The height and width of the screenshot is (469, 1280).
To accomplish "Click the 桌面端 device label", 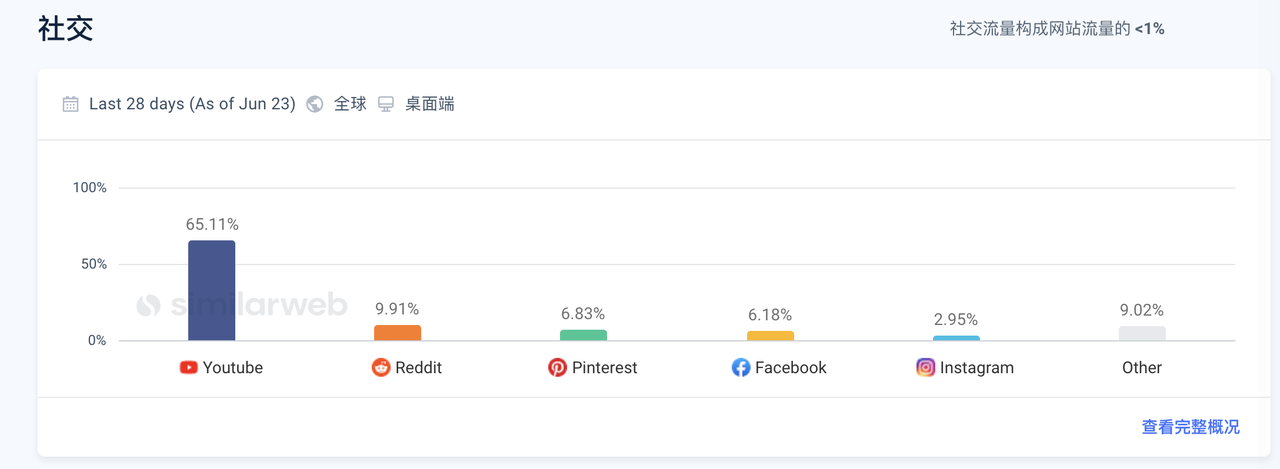I will [430, 104].
